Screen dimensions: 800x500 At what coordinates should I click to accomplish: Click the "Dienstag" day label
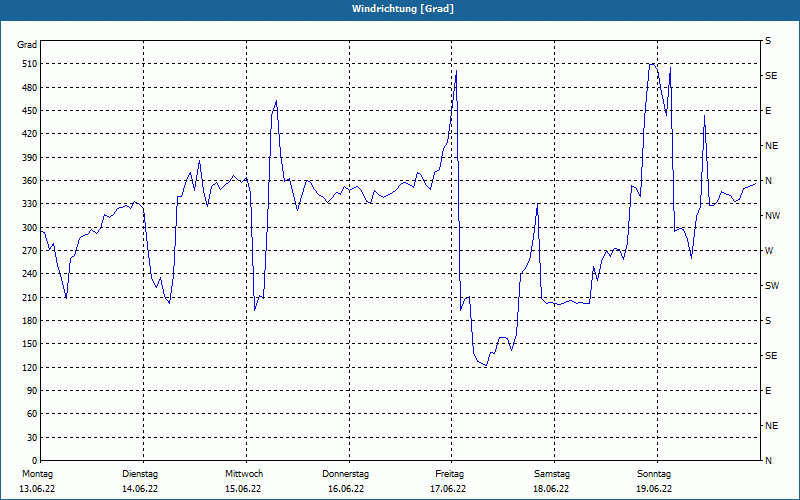[x=140, y=474]
